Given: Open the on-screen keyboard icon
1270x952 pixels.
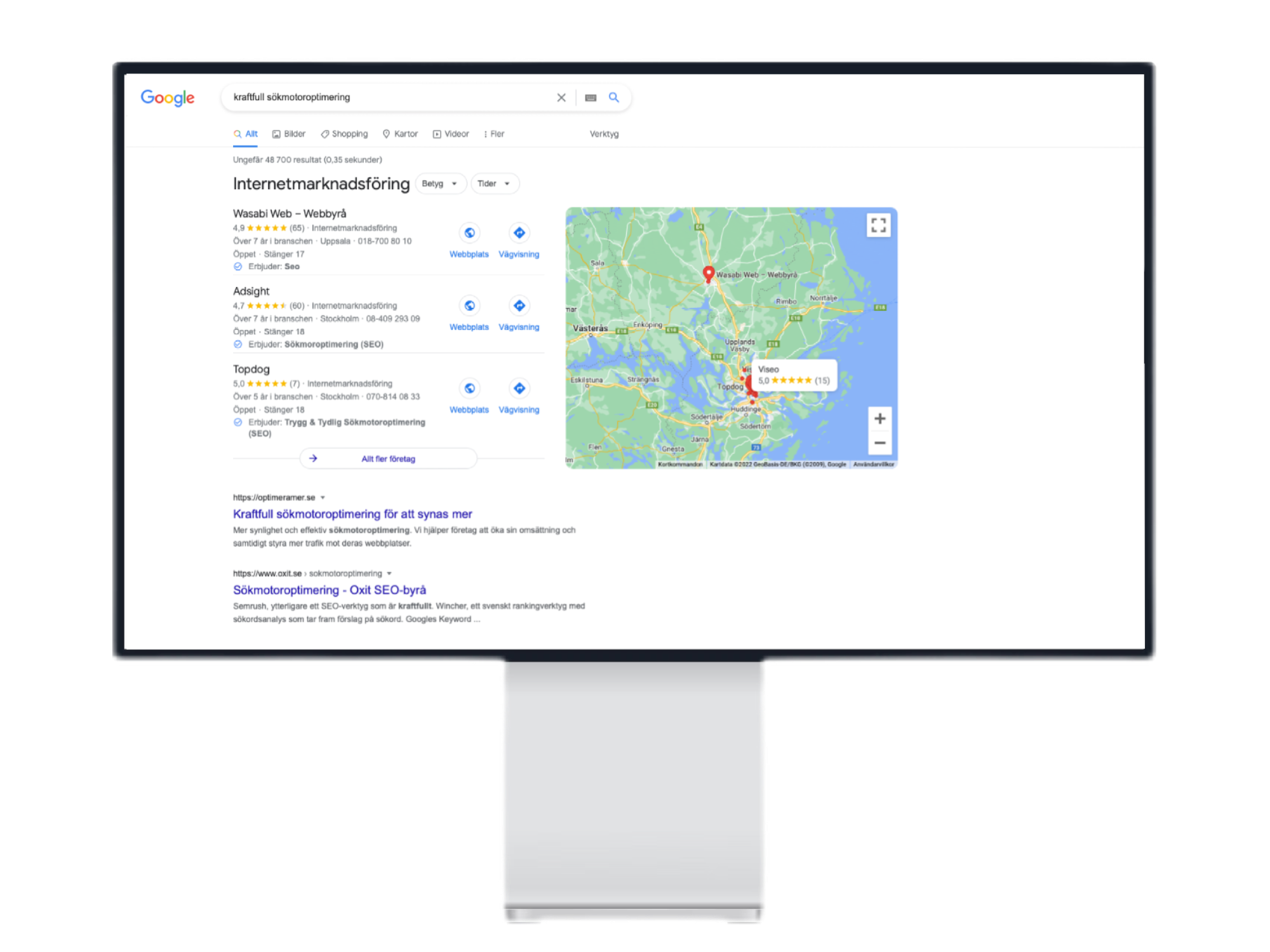Looking at the screenshot, I should tap(591, 98).
